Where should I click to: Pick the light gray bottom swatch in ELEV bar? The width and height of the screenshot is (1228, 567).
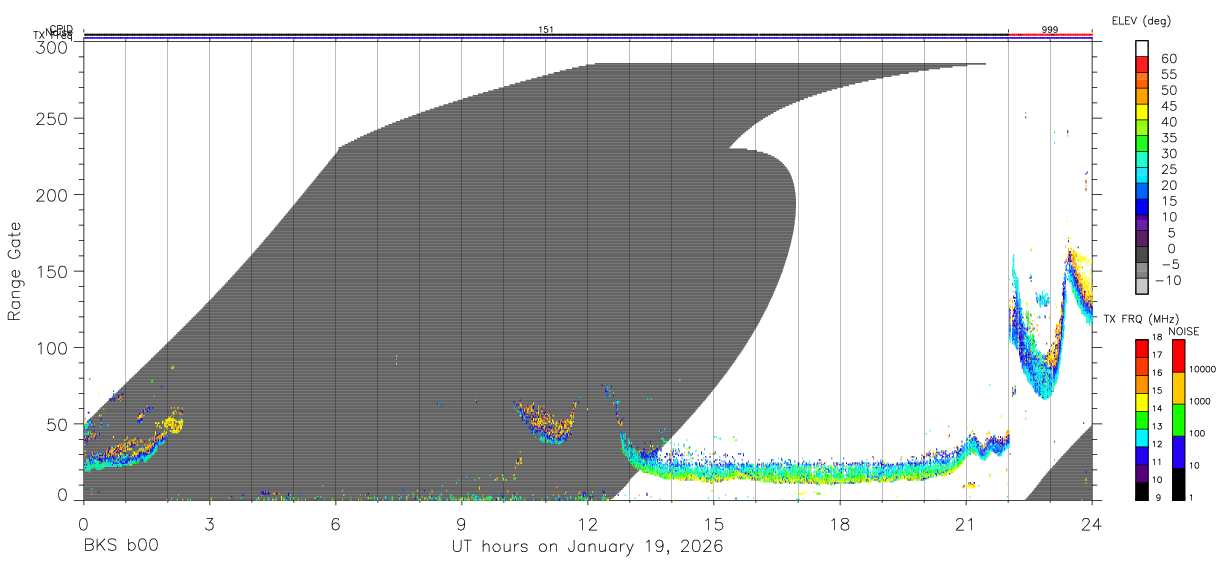(x=1142, y=287)
